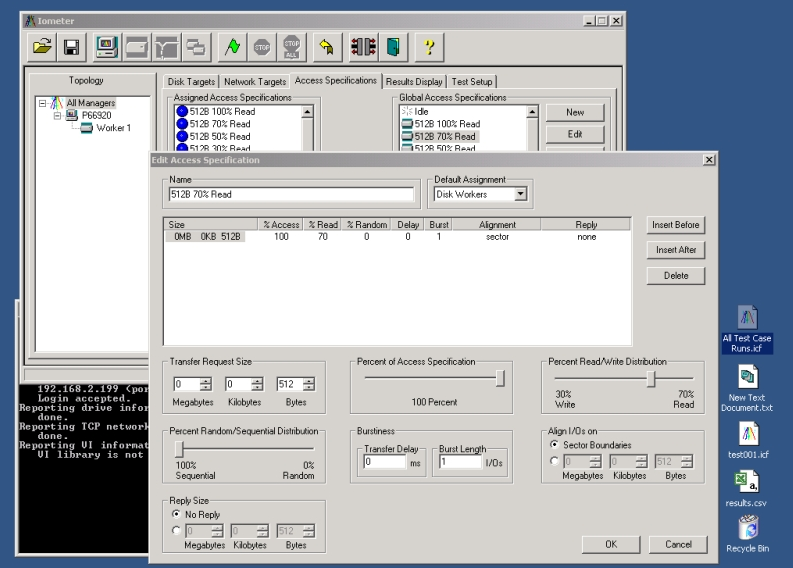Collapse the All Managers tree node
The image size is (793, 568).
[x=42, y=103]
